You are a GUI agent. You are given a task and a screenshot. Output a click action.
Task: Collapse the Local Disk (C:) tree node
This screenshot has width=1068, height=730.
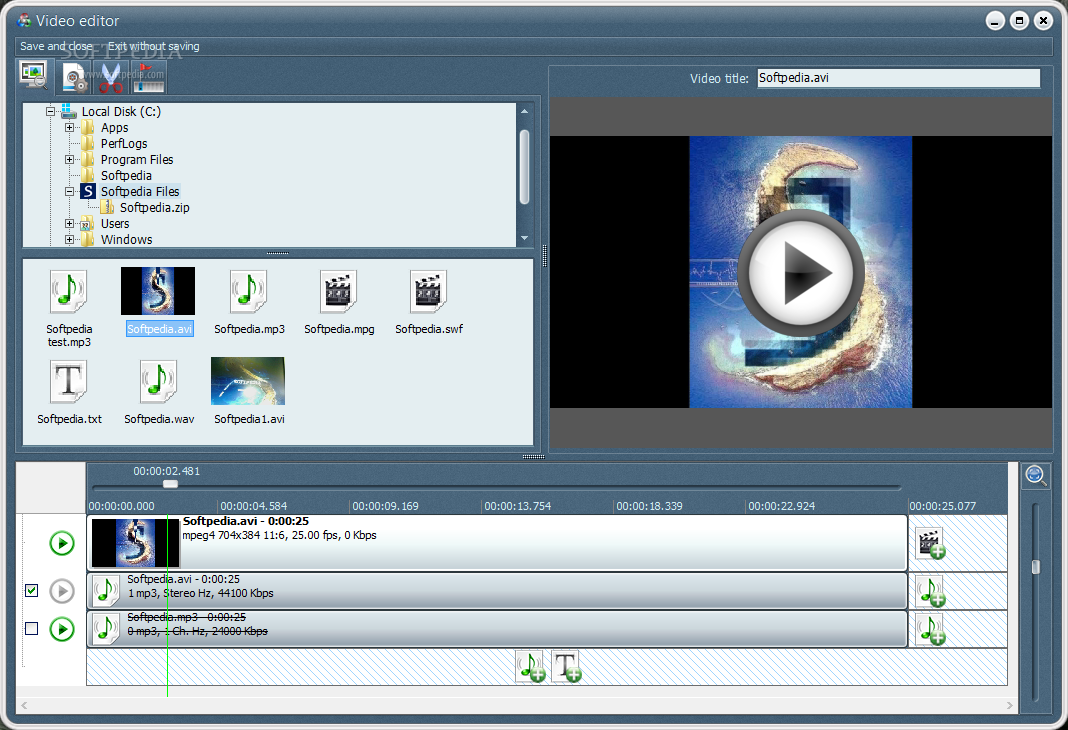[50, 111]
